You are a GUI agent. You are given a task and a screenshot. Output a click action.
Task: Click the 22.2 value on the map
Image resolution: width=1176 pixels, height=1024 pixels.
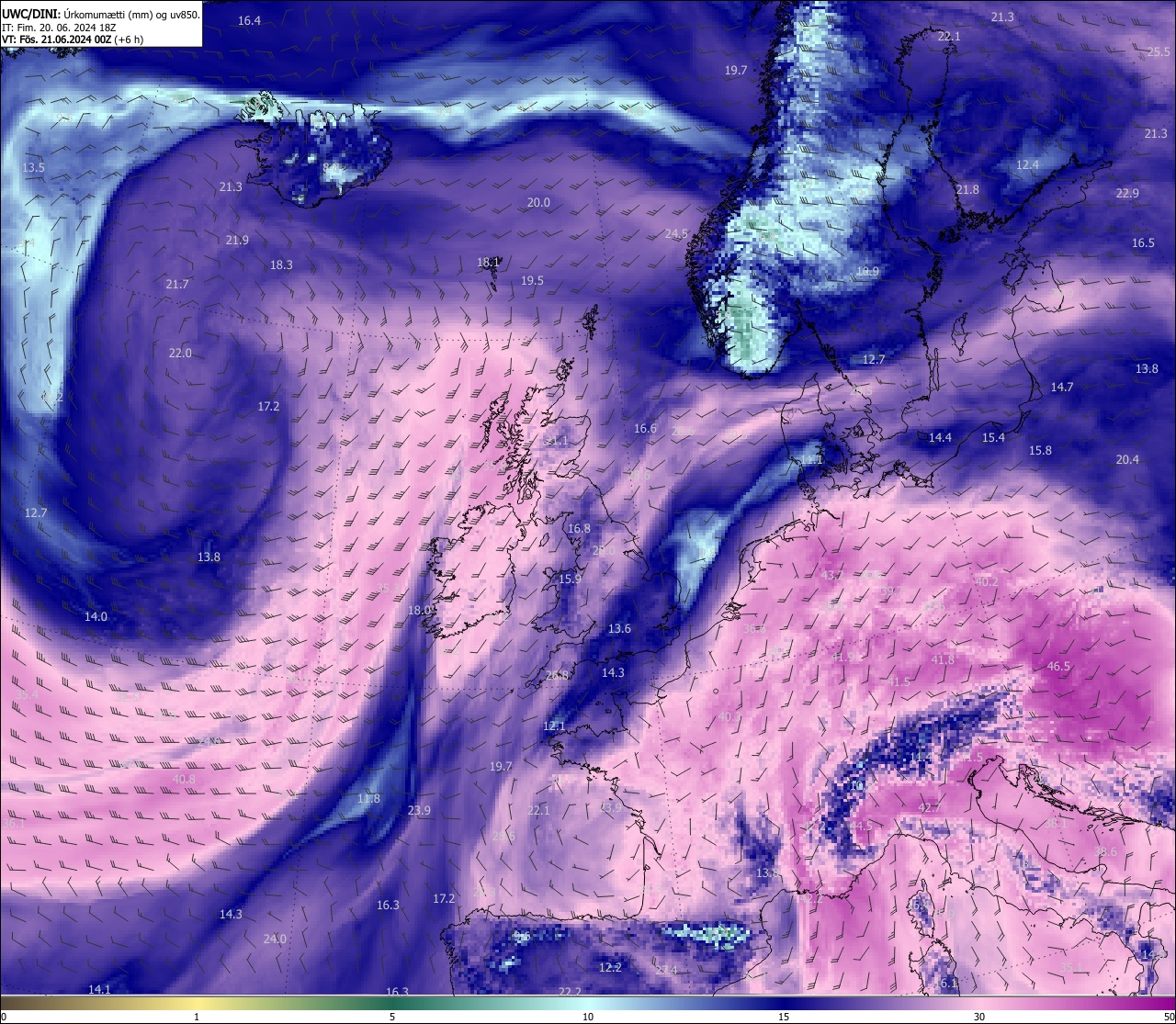pos(570,991)
